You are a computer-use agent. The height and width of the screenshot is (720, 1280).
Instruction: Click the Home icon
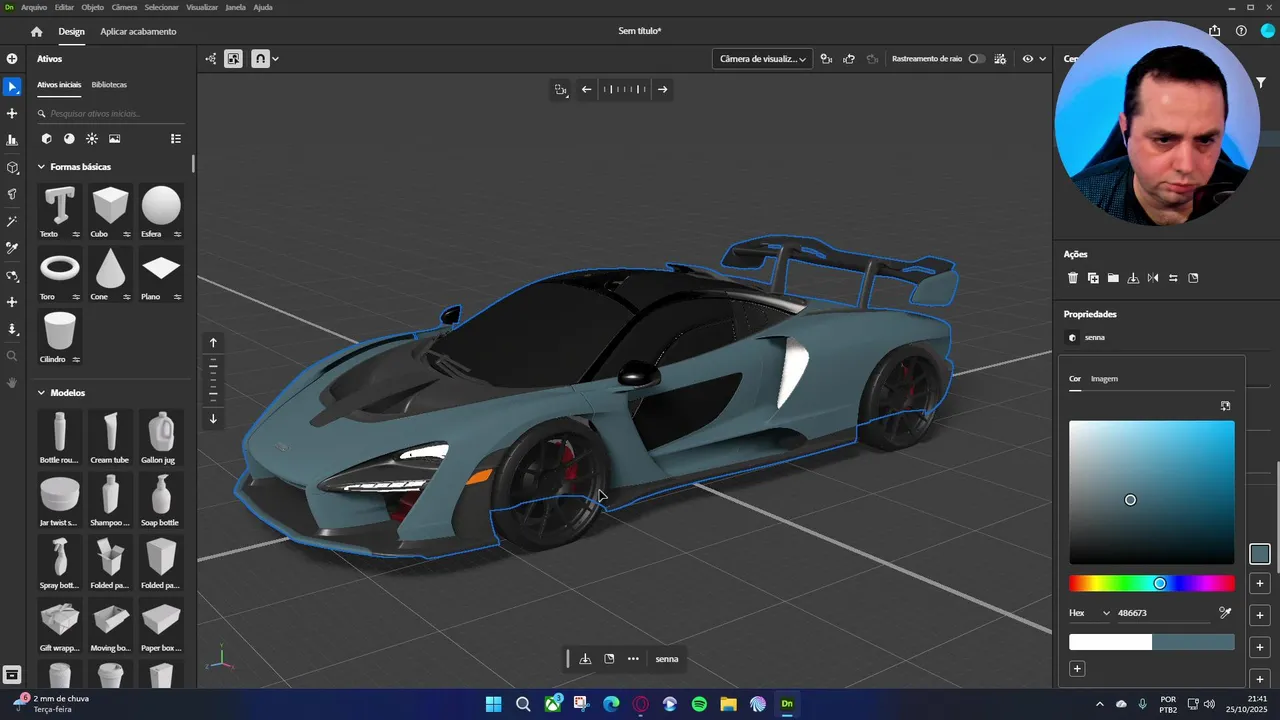click(x=37, y=32)
